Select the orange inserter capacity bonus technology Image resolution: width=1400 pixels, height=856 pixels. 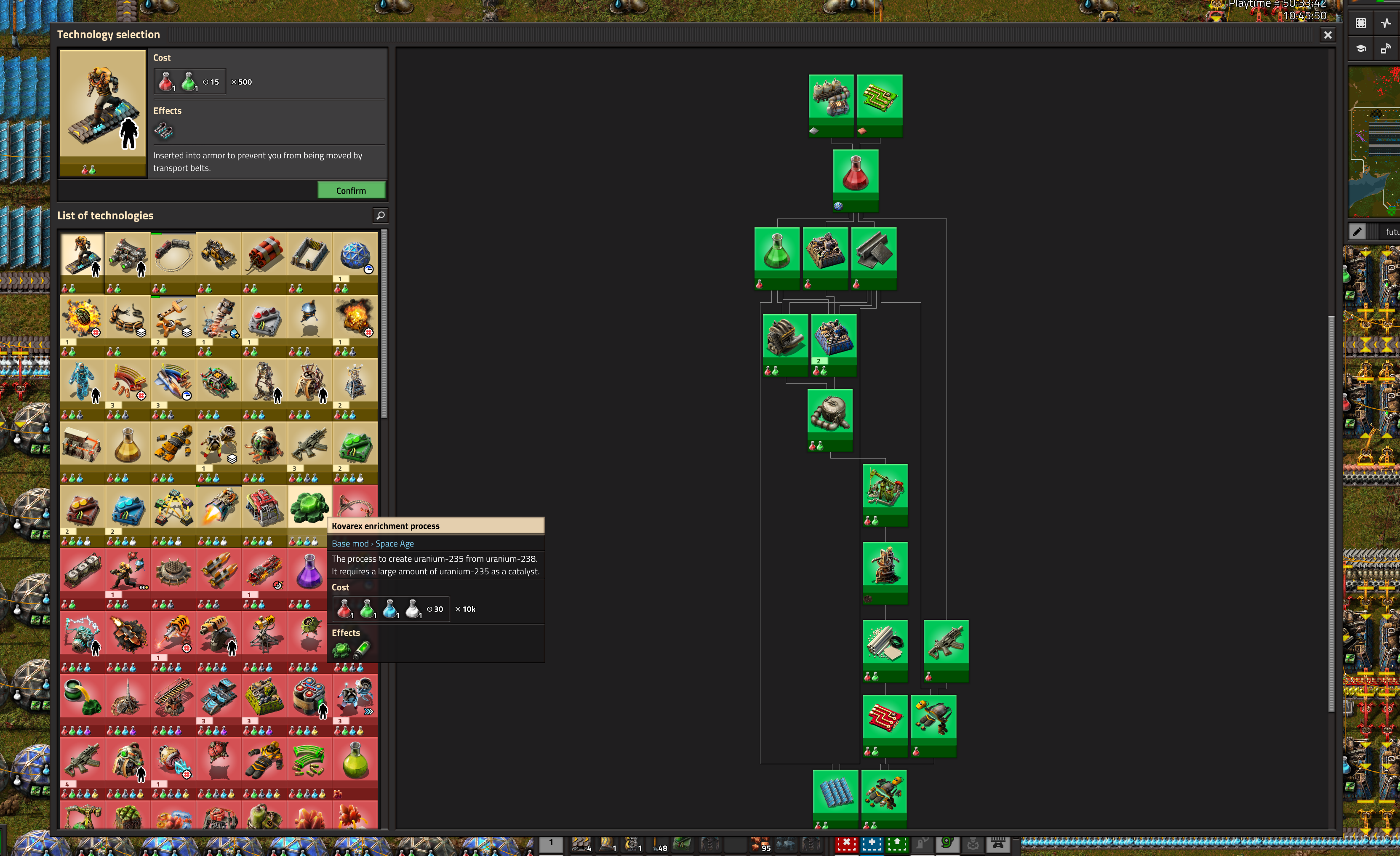(x=173, y=326)
